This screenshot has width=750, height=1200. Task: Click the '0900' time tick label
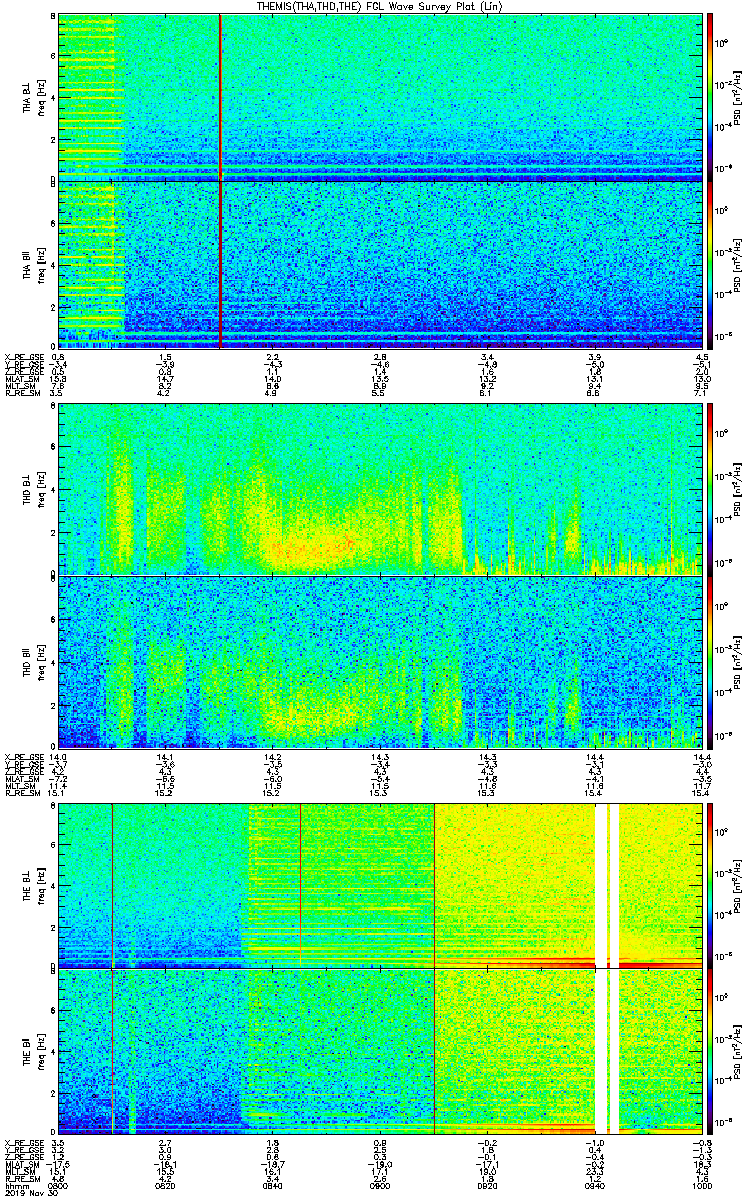(380, 1186)
